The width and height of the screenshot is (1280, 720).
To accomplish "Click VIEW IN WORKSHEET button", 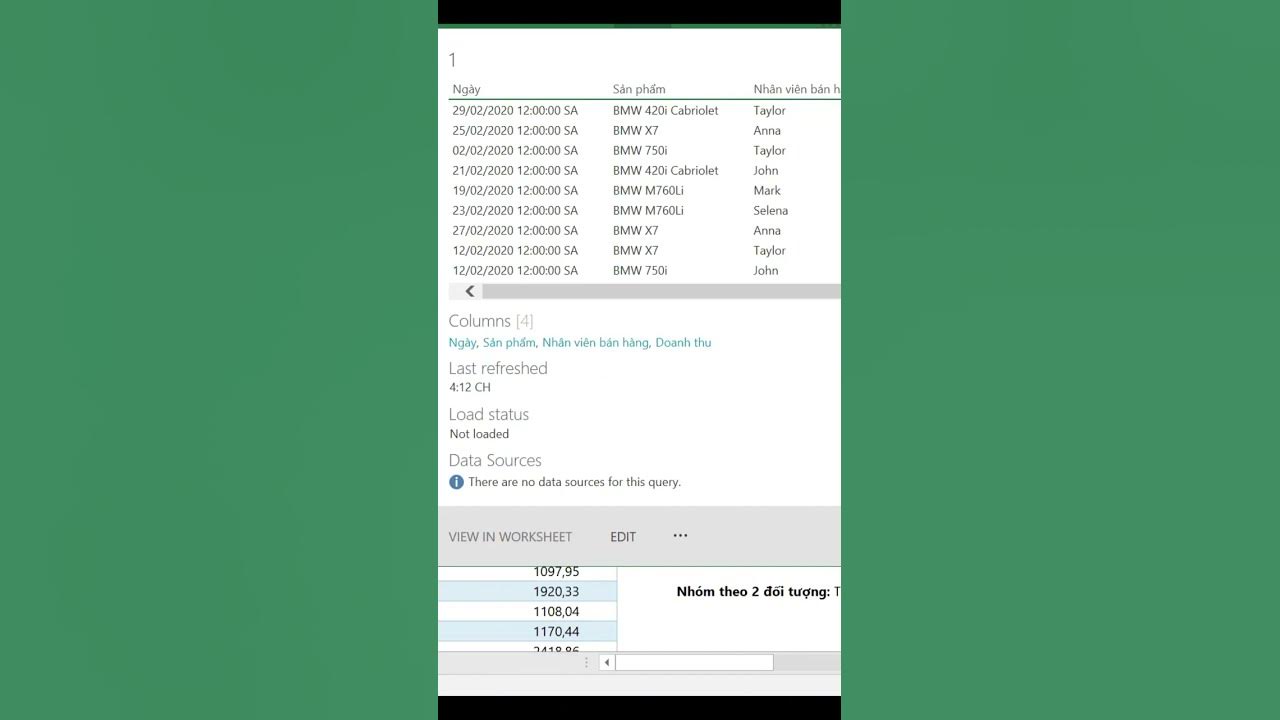I will 510,537.
